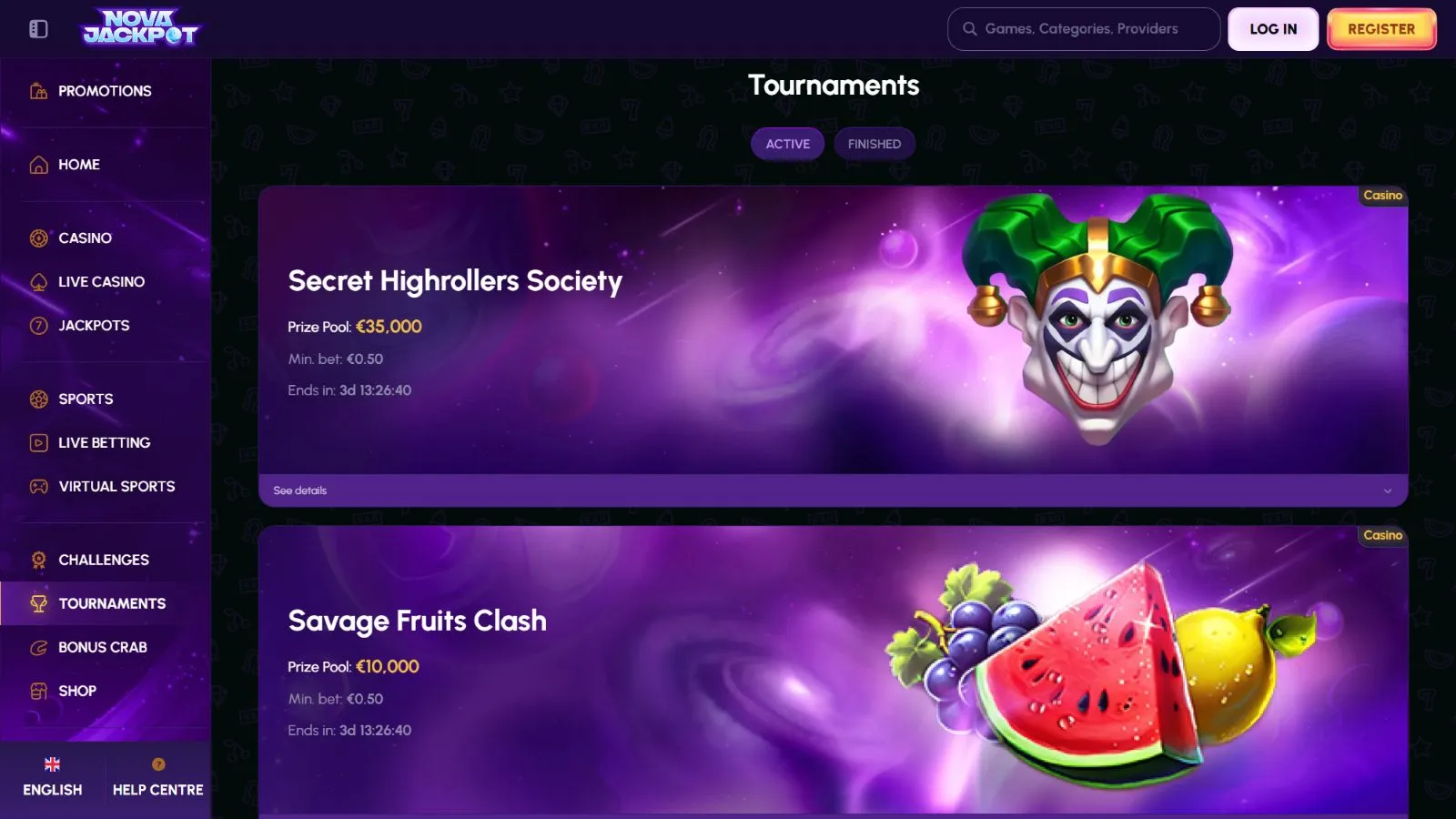Open Promotions via gift bag icon
This screenshot has height=819, width=1456.
tap(38, 91)
